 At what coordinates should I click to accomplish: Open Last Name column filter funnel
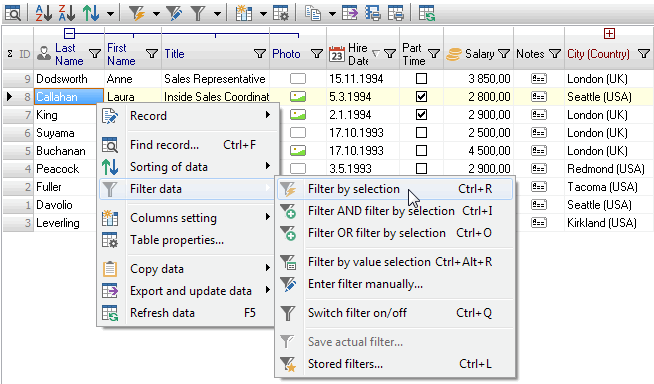pyautogui.click(x=95, y=54)
